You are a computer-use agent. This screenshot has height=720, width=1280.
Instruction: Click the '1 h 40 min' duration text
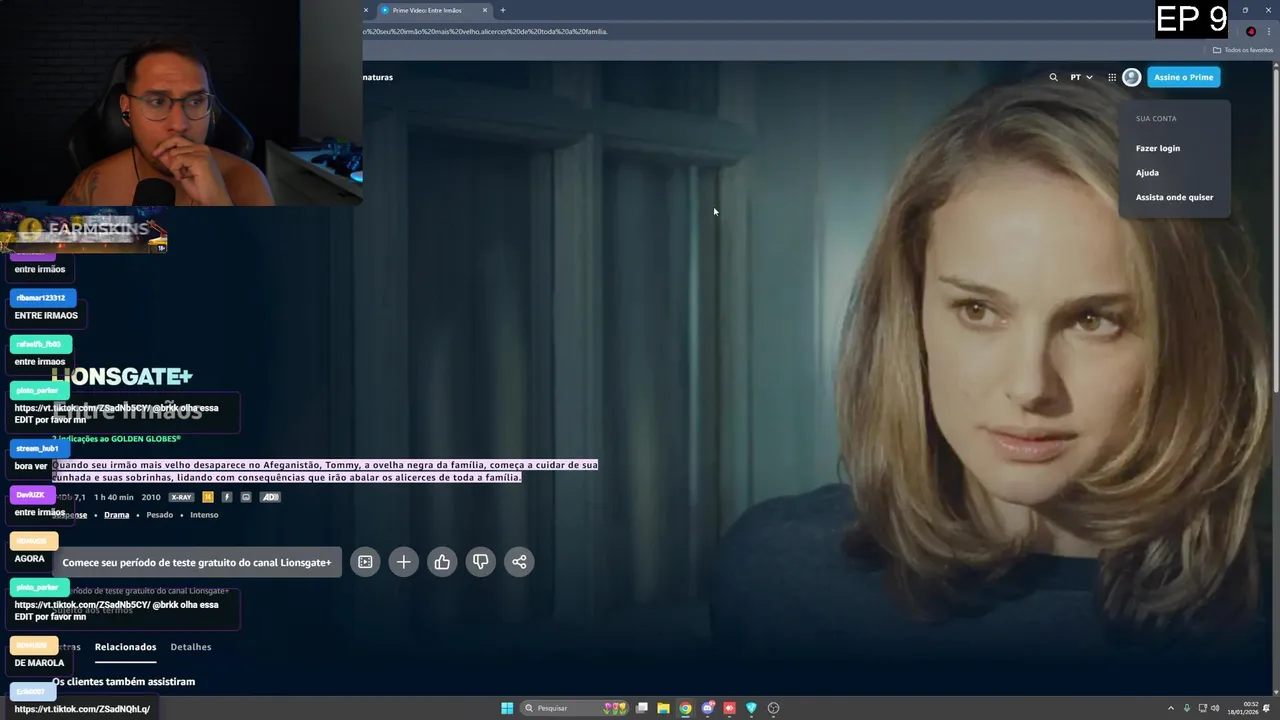coord(113,497)
